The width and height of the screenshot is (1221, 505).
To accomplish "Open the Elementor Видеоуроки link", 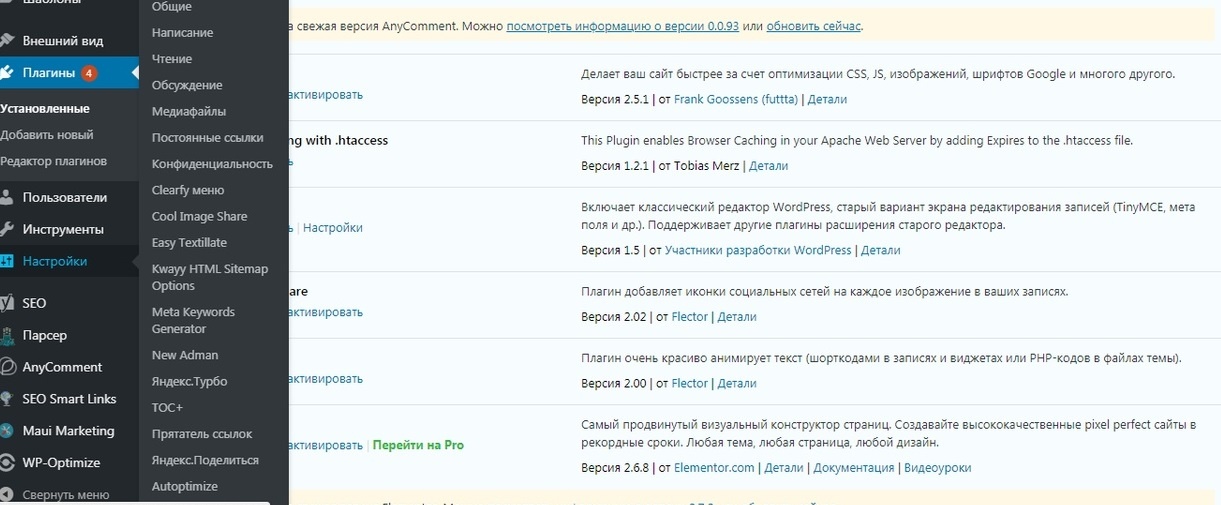I will [938, 468].
